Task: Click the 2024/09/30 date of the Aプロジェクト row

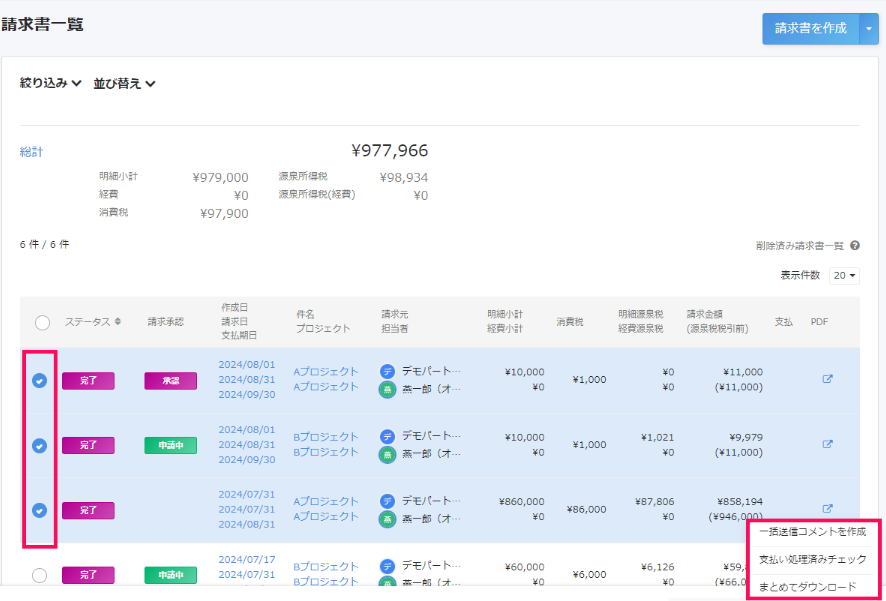Action: click(x=247, y=394)
